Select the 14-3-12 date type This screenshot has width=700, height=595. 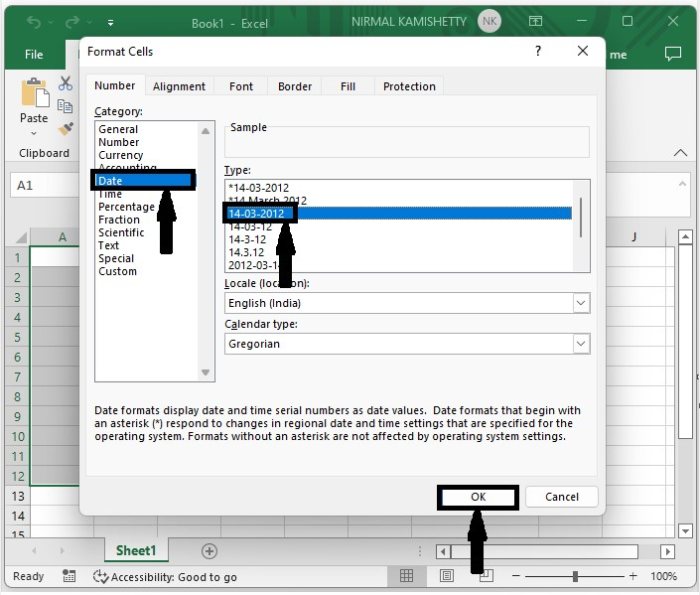click(247, 239)
